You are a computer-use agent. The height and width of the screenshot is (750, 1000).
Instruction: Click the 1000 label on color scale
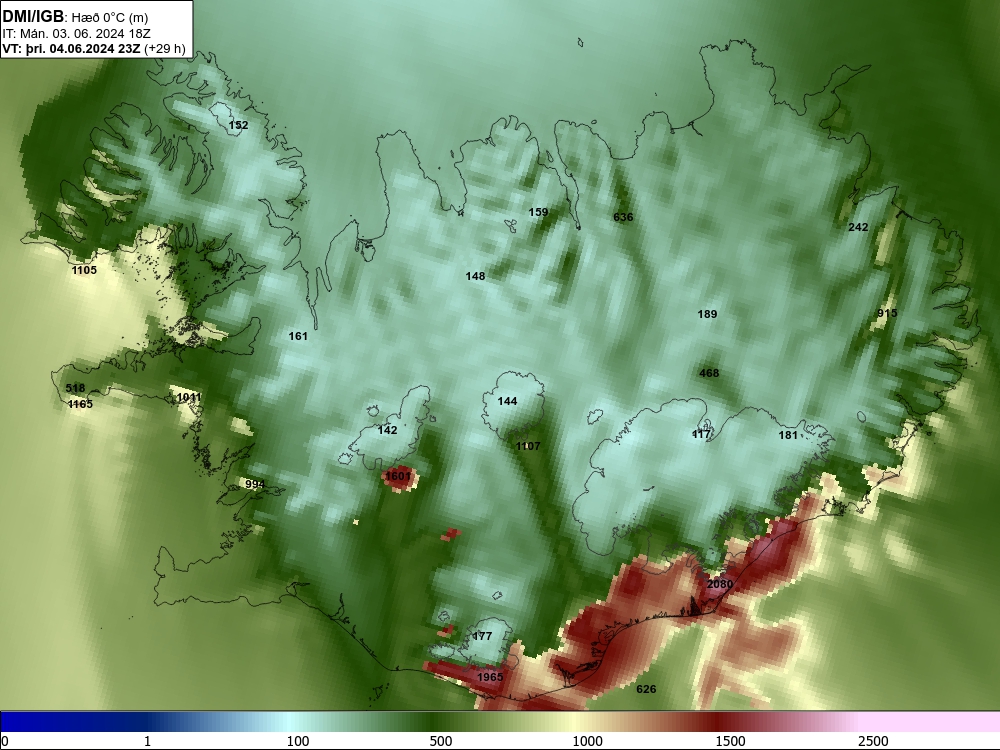coord(587,741)
